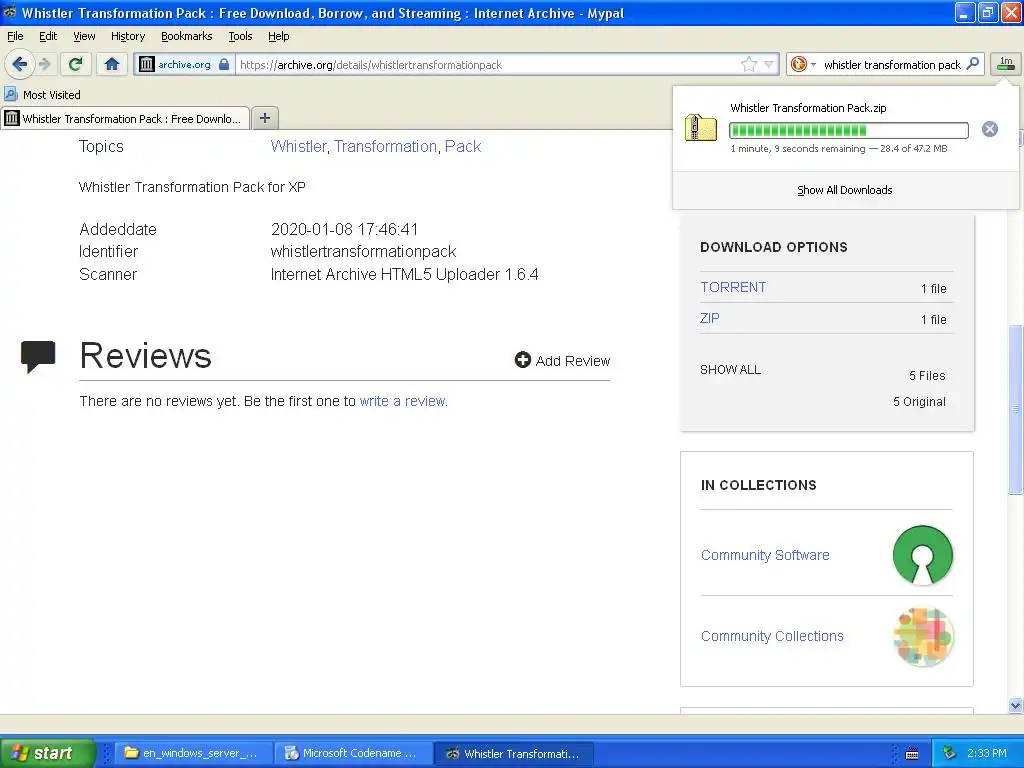
Task: Expand SHOW ALL download files
Action: tap(730, 370)
